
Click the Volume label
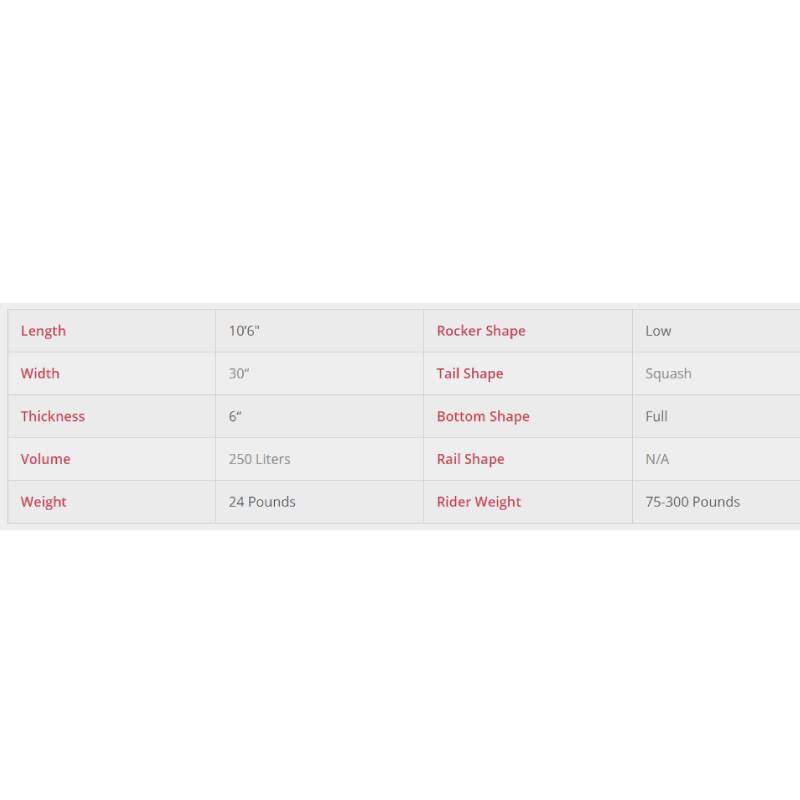pyautogui.click(x=45, y=459)
